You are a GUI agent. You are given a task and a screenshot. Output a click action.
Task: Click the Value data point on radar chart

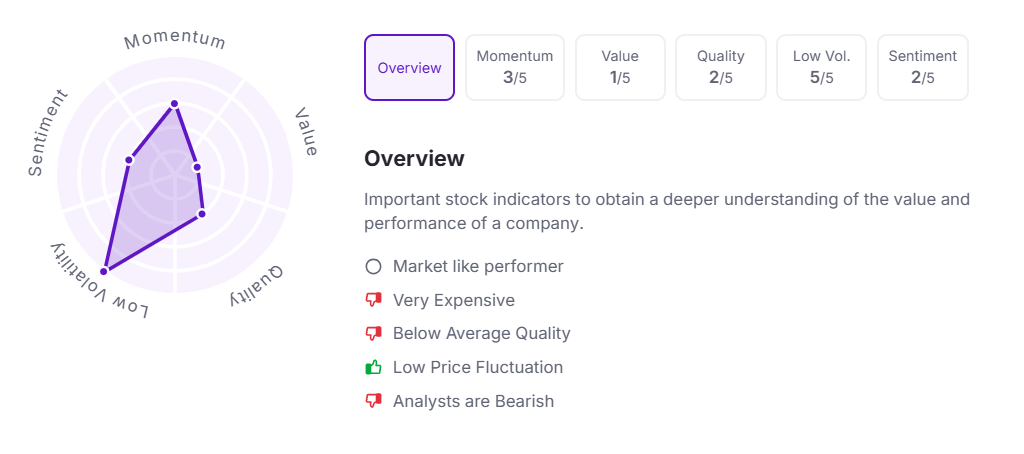(x=196, y=167)
